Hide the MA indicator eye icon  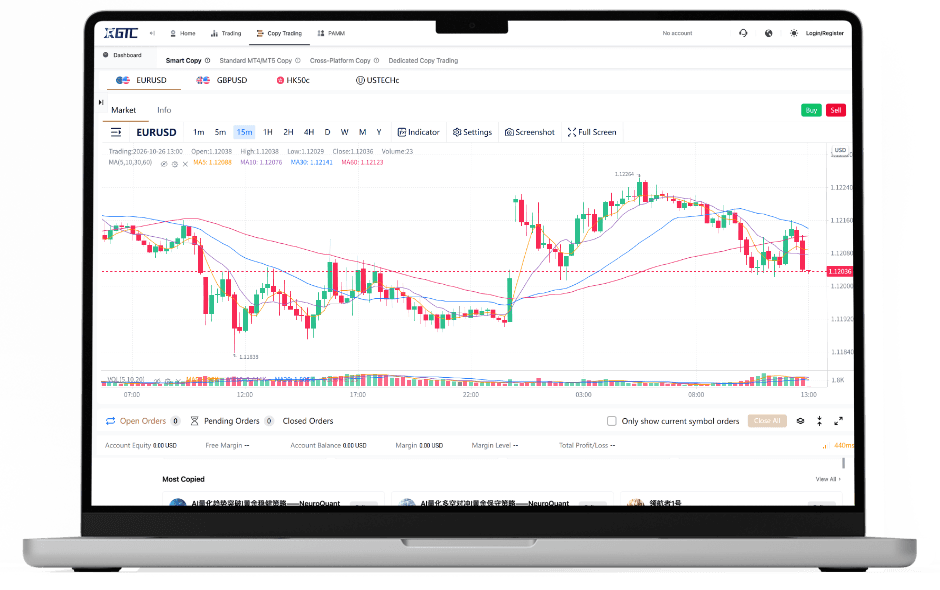(164, 164)
